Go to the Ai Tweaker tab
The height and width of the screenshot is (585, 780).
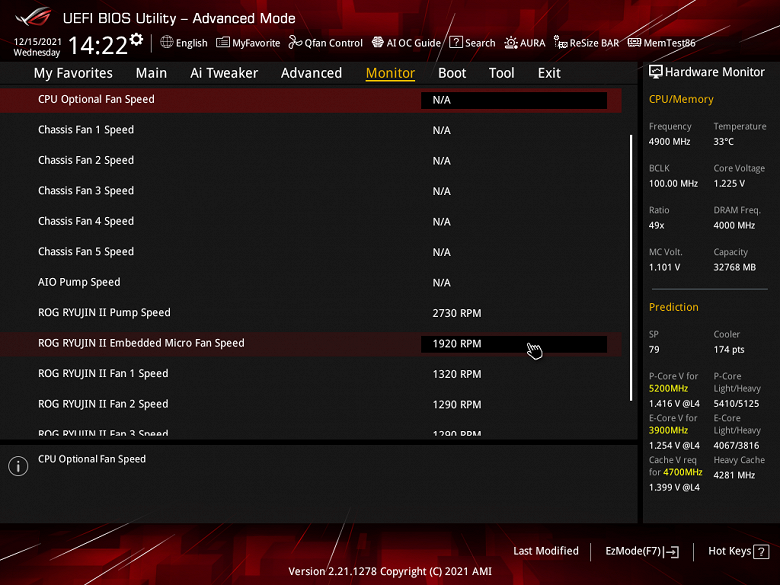click(x=224, y=73)
